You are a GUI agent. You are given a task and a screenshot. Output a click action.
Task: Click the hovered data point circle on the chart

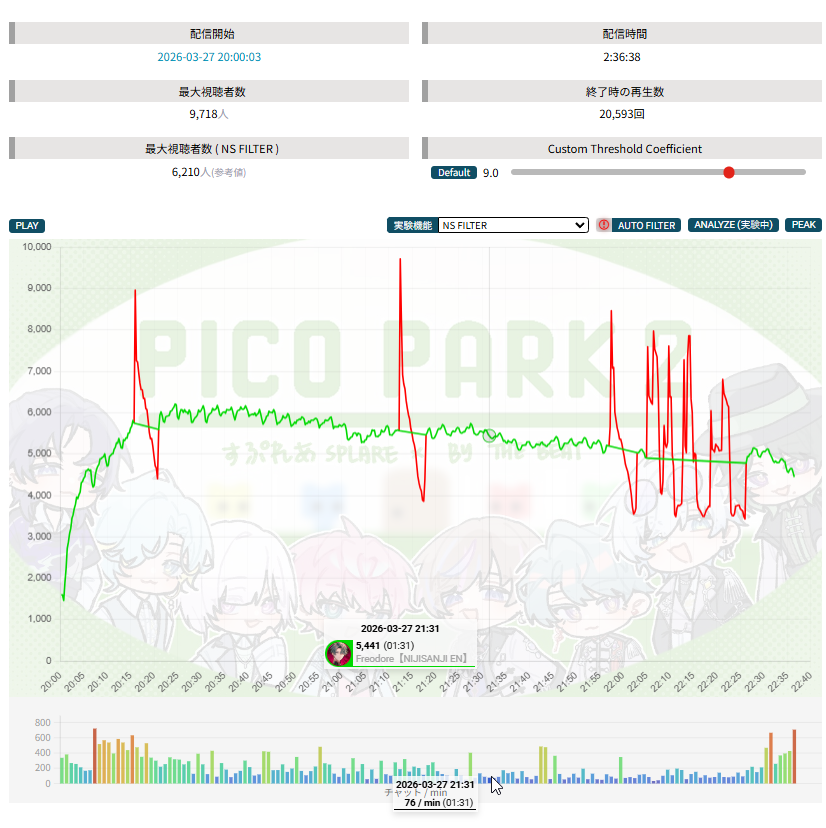coord(489,435)
